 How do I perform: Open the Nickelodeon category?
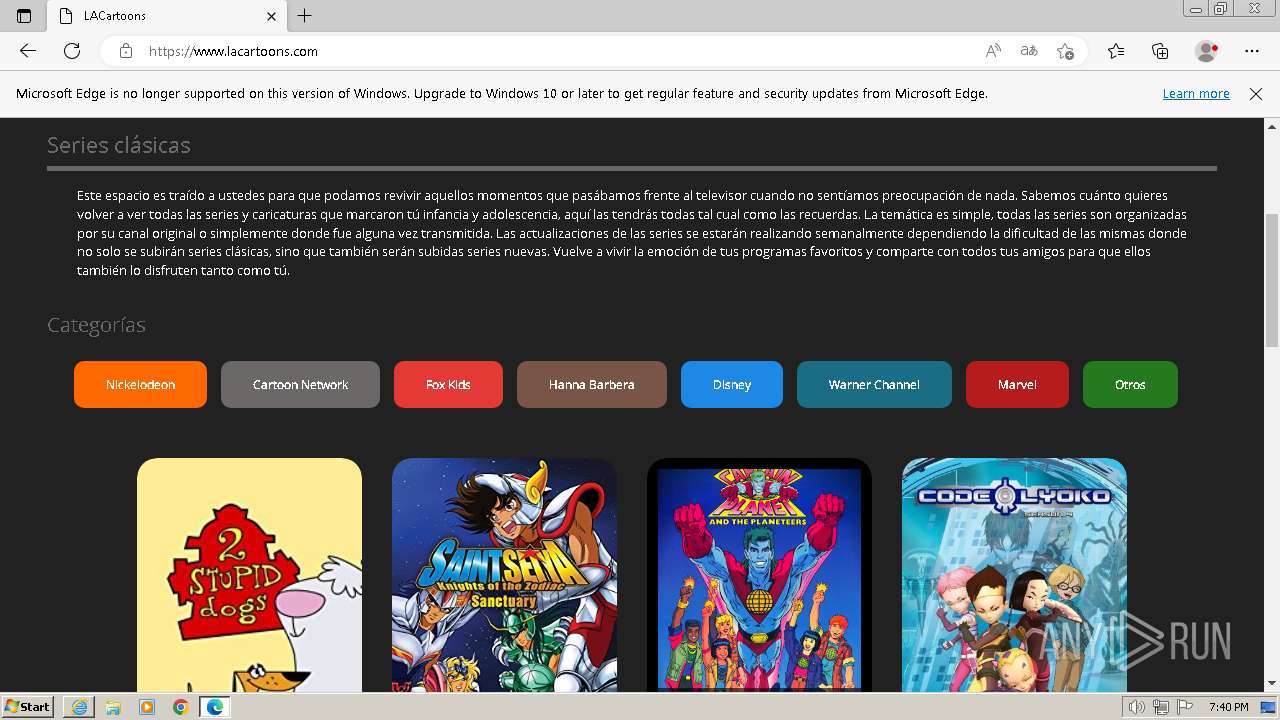pyautogui.click(x=140, y=384)
